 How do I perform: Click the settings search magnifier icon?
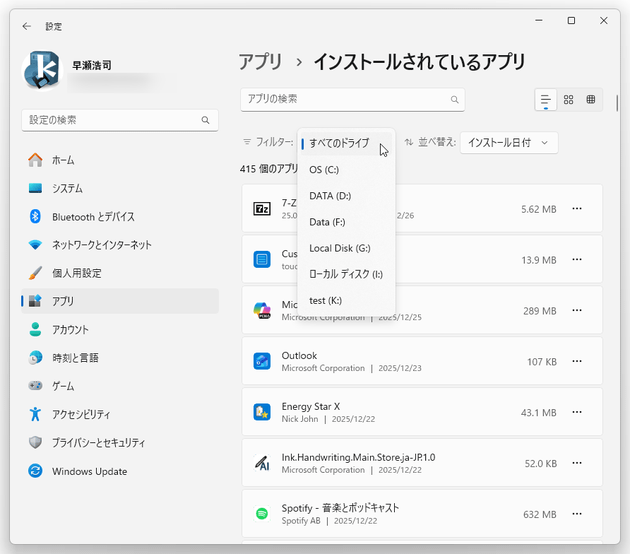coord(205,120)
